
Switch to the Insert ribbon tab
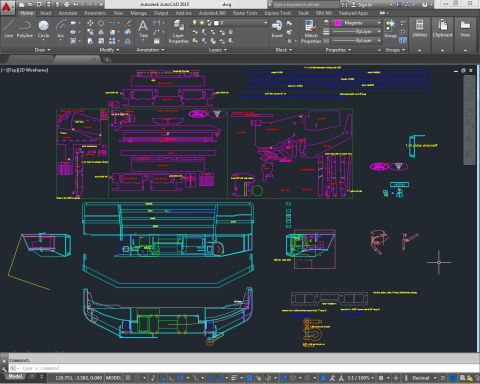click(x=46, y=13)
